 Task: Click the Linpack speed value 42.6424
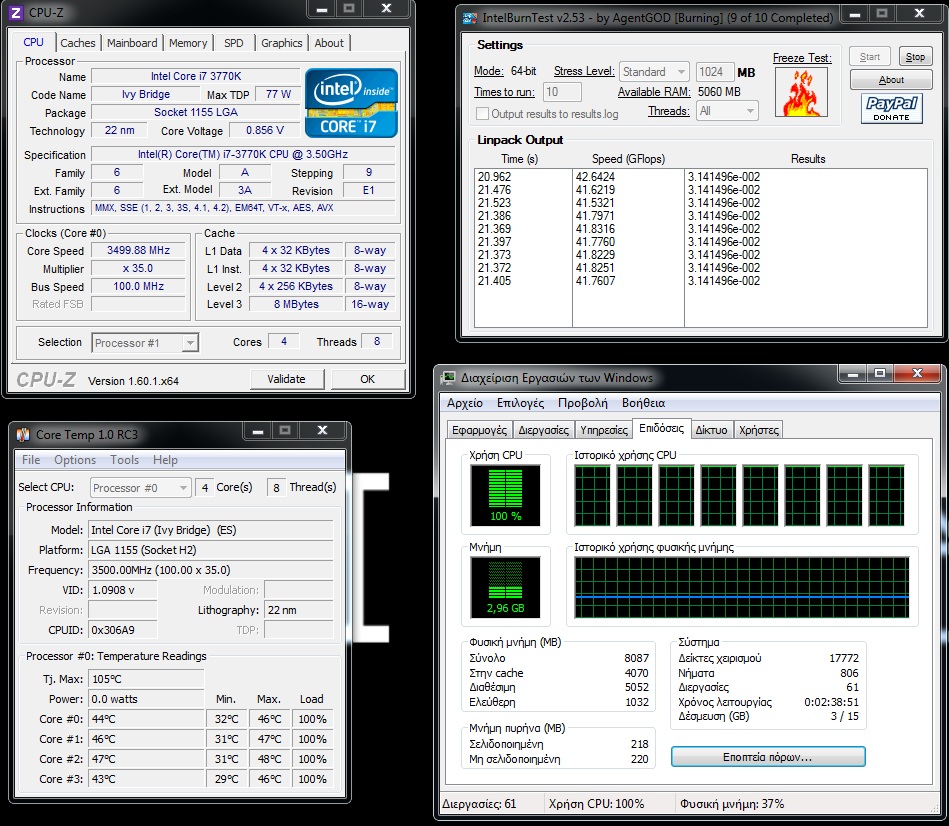tap(595, 177)
